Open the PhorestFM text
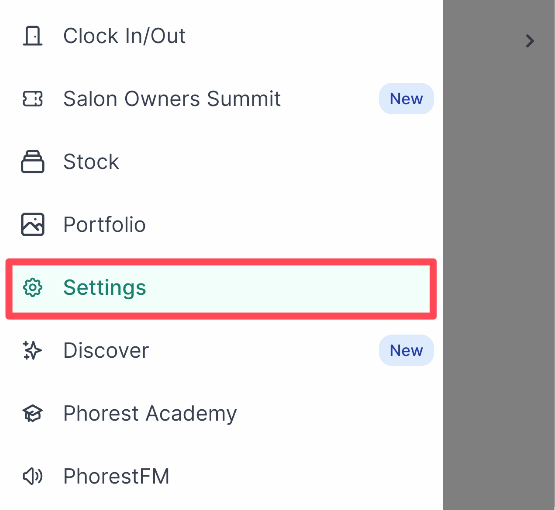This screenshot has height=510, width=555. [x=116, y=476]
